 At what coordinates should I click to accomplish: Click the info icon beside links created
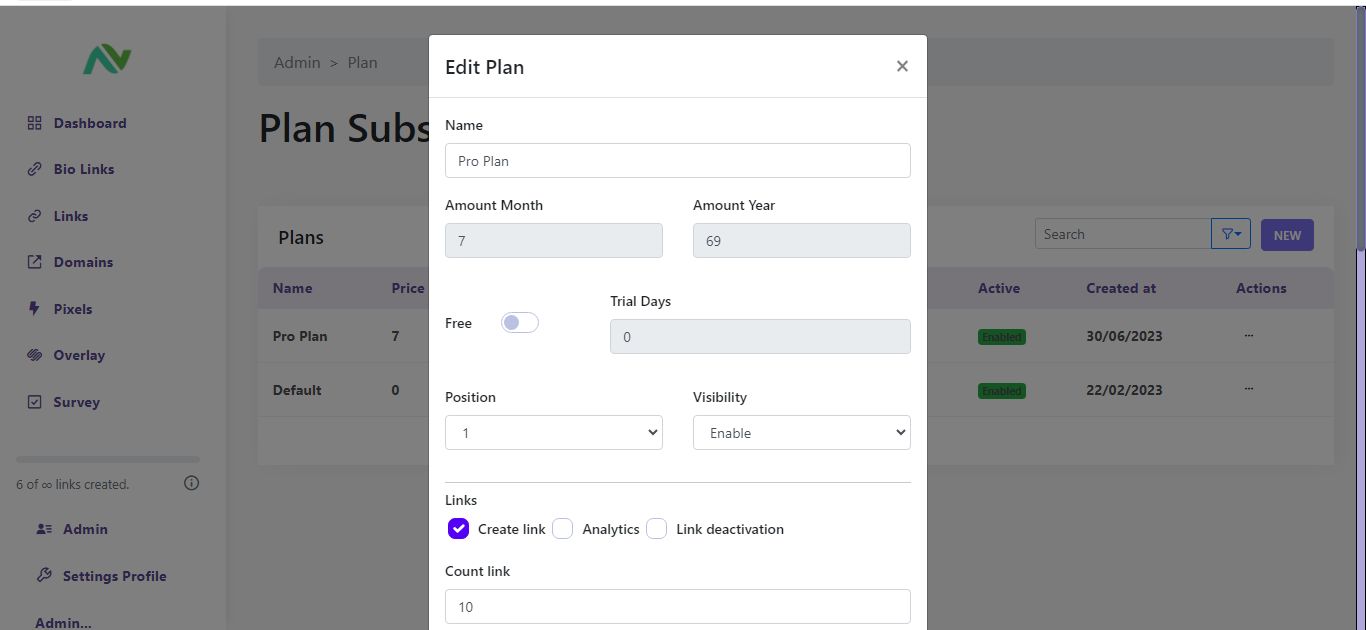[192, 483]
